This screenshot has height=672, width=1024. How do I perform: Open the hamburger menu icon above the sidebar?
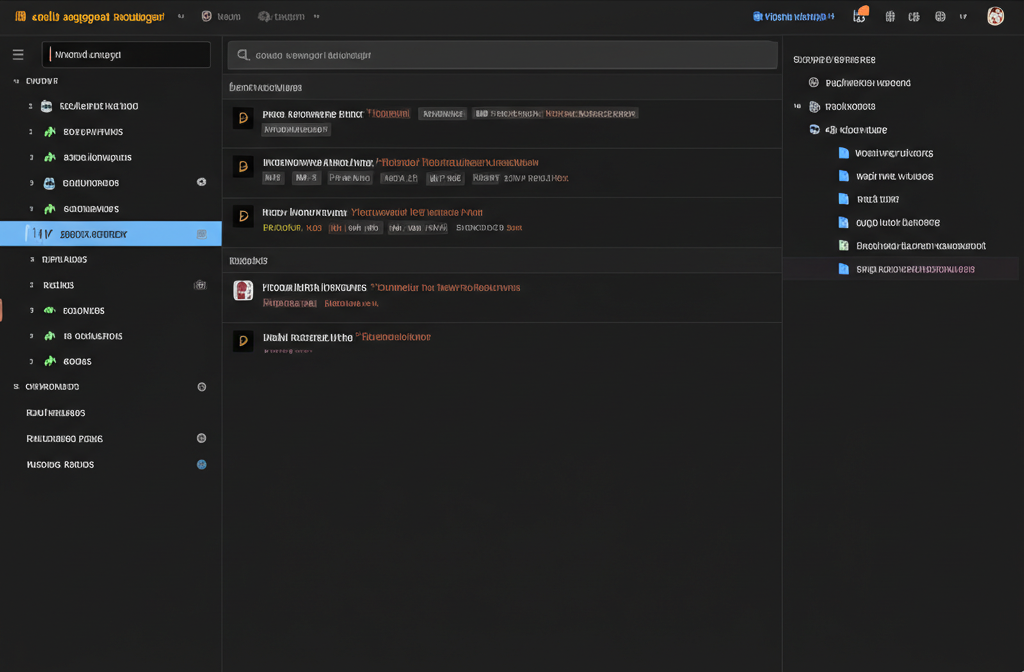(18, 54)
